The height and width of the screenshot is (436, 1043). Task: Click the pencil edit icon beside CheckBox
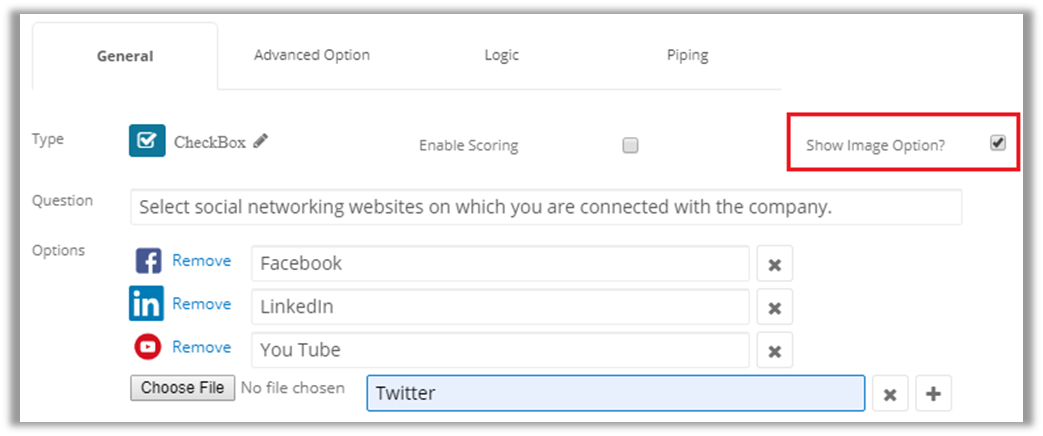point(261,141)
